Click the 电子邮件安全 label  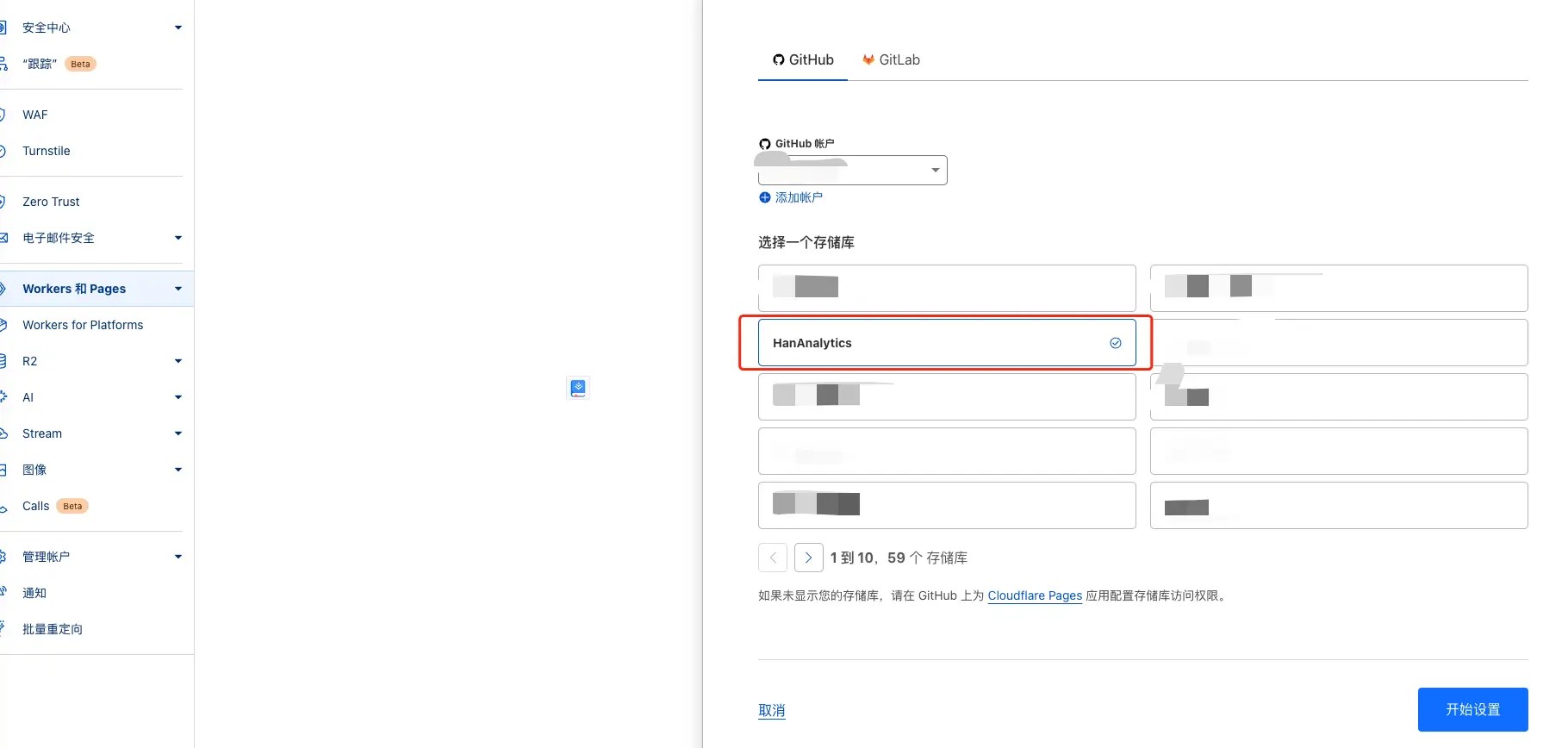(x=59, y=238)
